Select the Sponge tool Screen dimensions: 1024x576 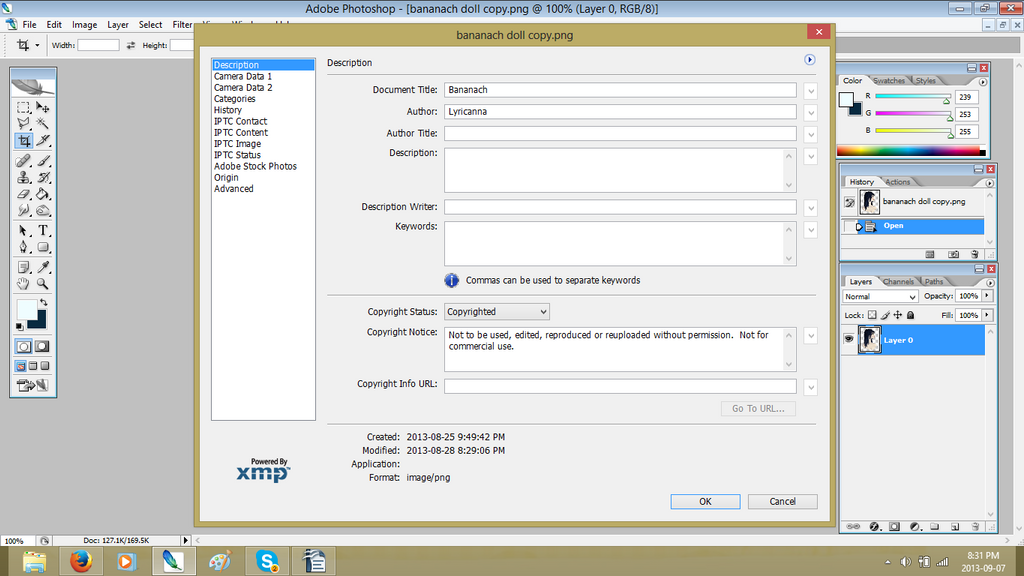(43, 210)
